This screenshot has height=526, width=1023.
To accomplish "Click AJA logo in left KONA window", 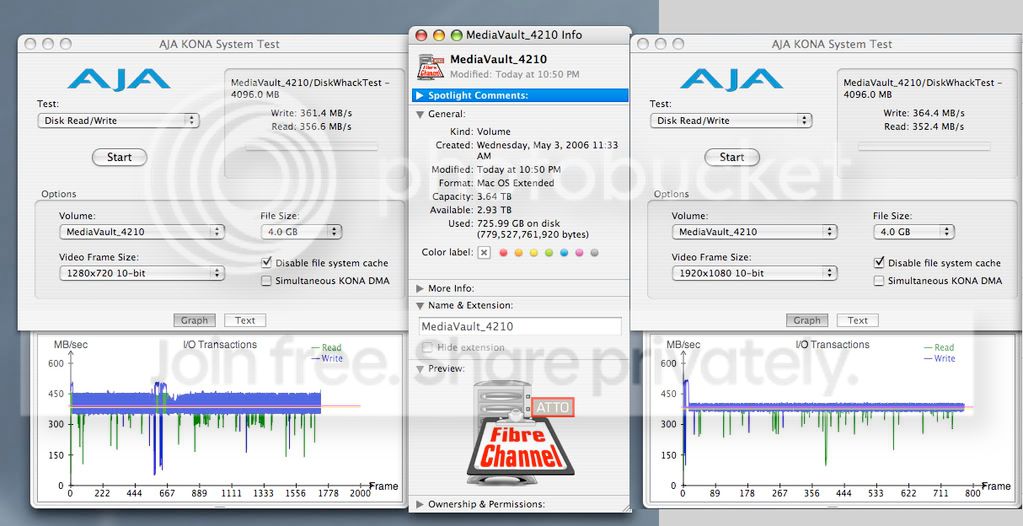I will click(118, 80).
